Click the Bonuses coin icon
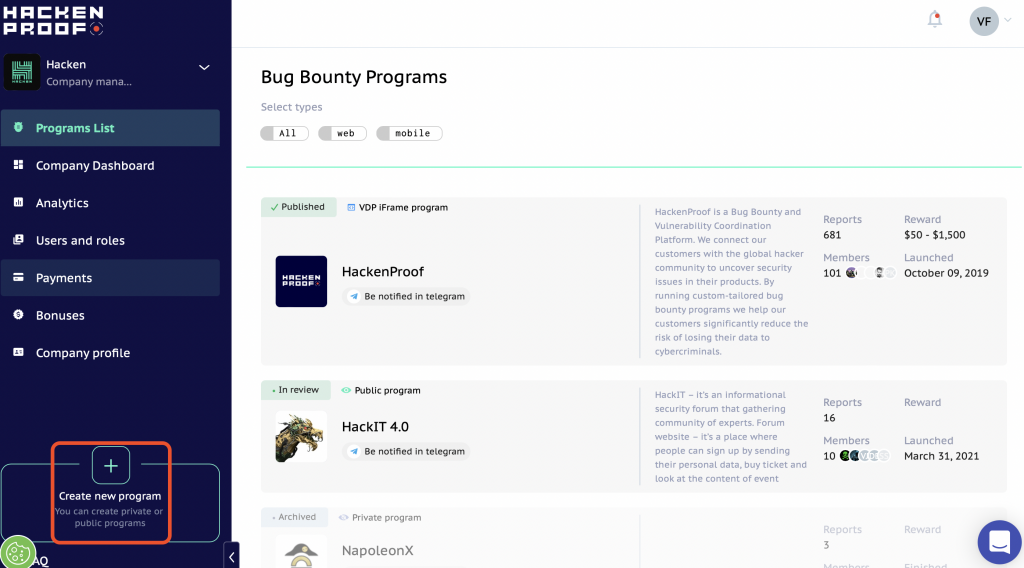Image resolution: width=1024 pixels, height=568 pixels. tap(18, 315)
